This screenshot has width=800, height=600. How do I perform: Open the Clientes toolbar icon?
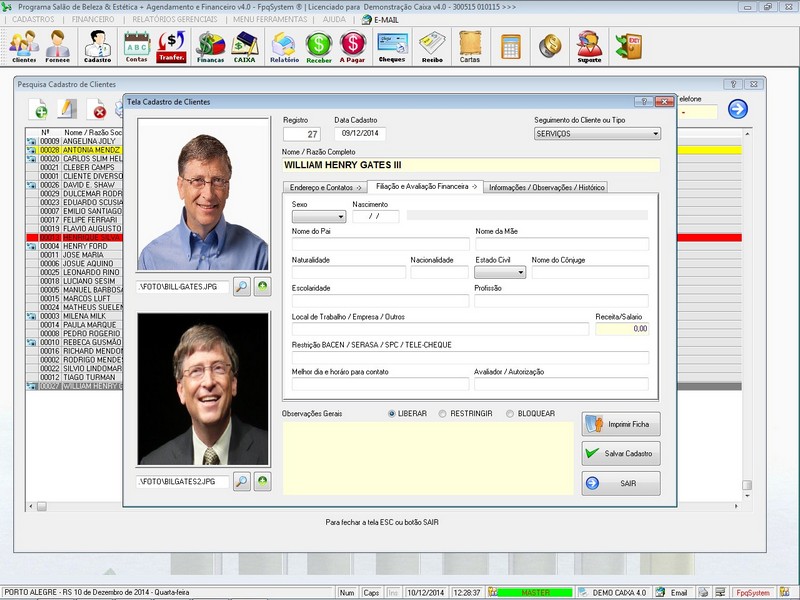(24, 46)
